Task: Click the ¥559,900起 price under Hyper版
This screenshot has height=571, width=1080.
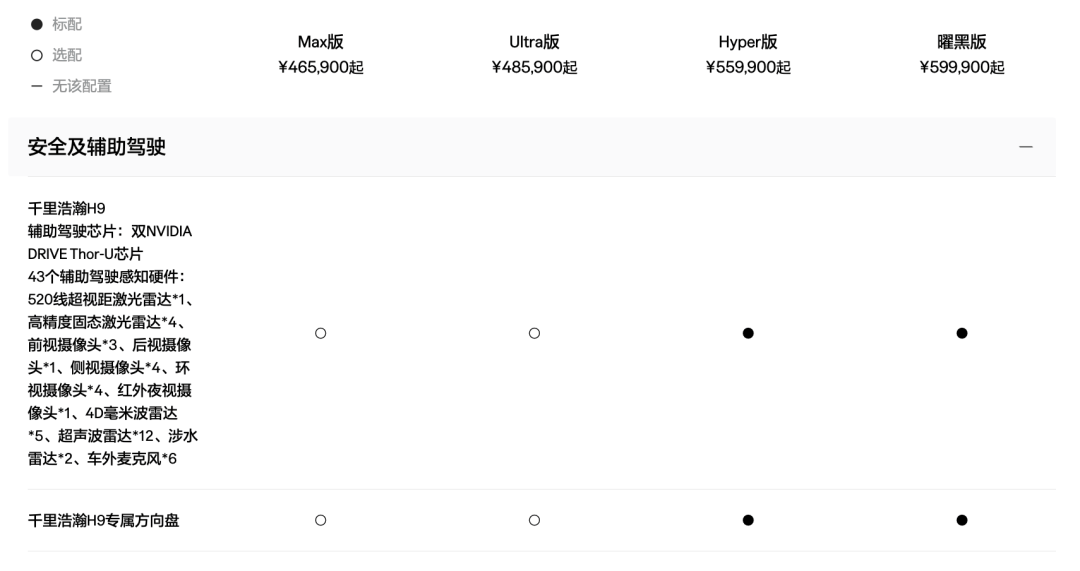Action: click(748, 68)
